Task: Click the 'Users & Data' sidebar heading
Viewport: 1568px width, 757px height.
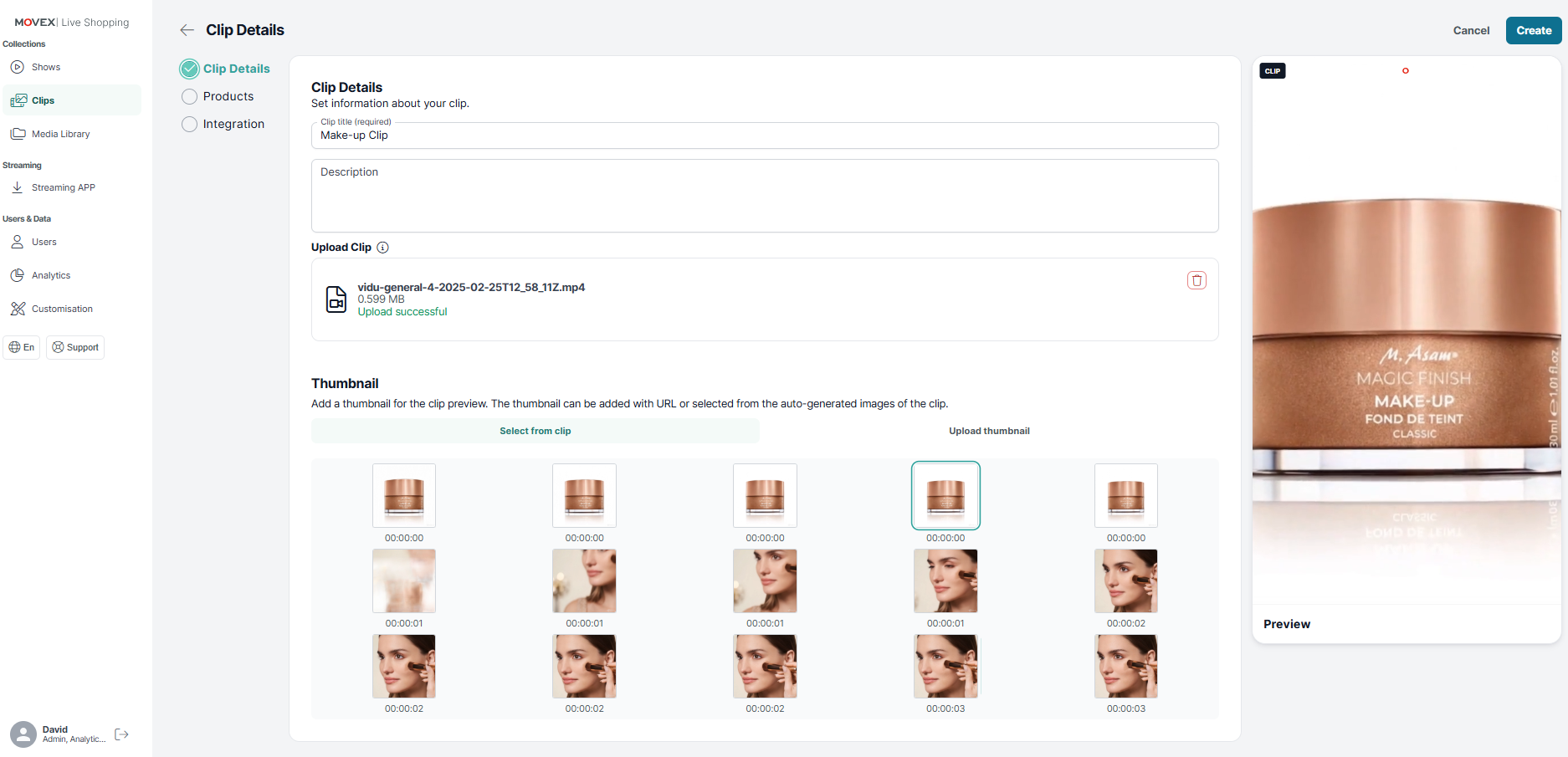Action: (27, 219)
